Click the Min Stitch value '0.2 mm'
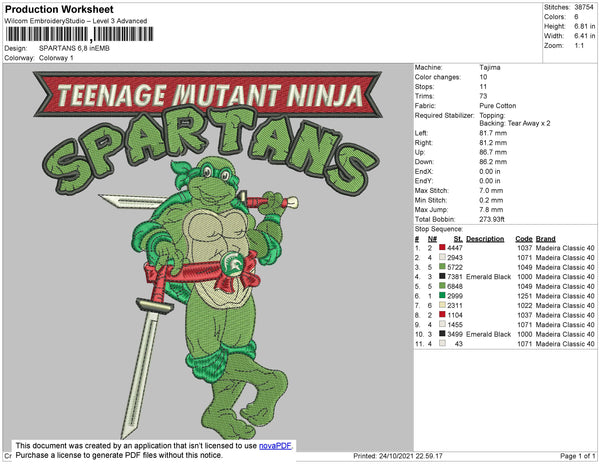 pyautogui.click(x=492, y=200)
